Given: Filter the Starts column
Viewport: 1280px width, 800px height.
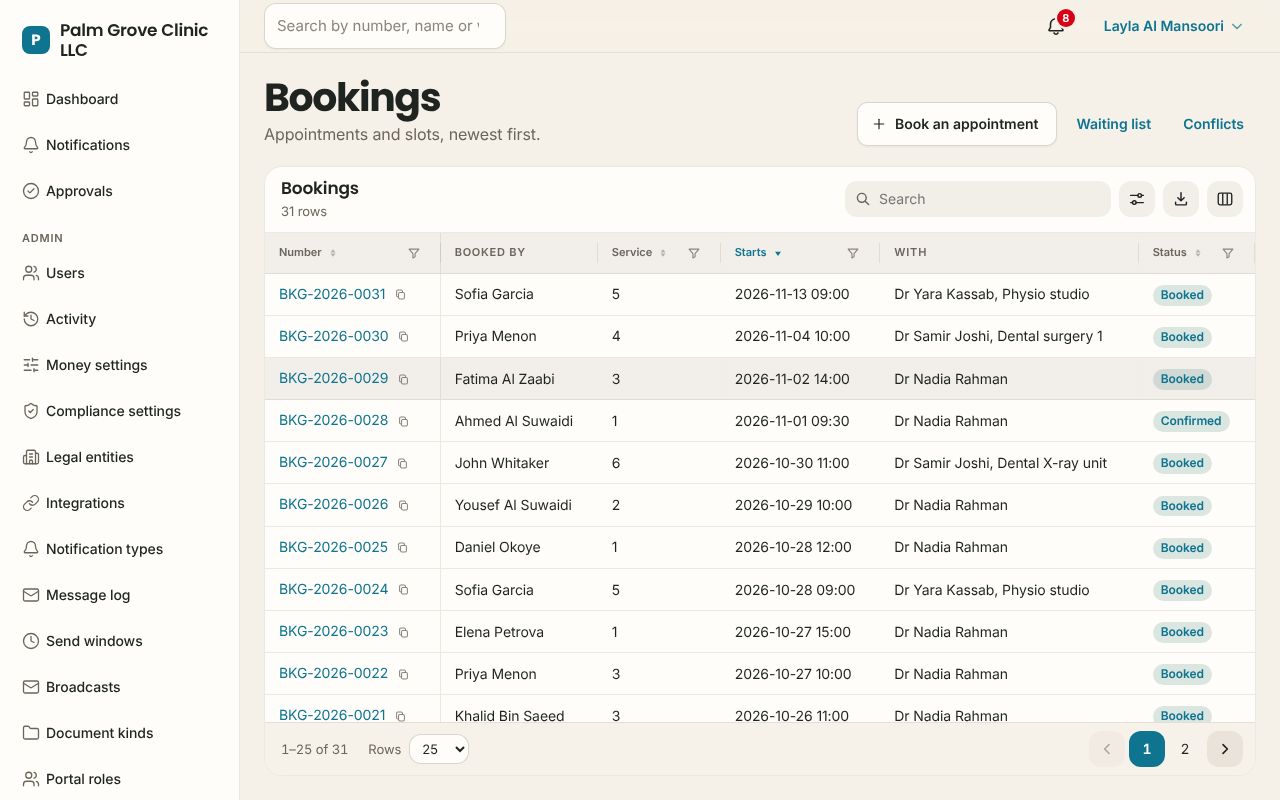Looking at the screenshot, I should [x=853, y=253].
